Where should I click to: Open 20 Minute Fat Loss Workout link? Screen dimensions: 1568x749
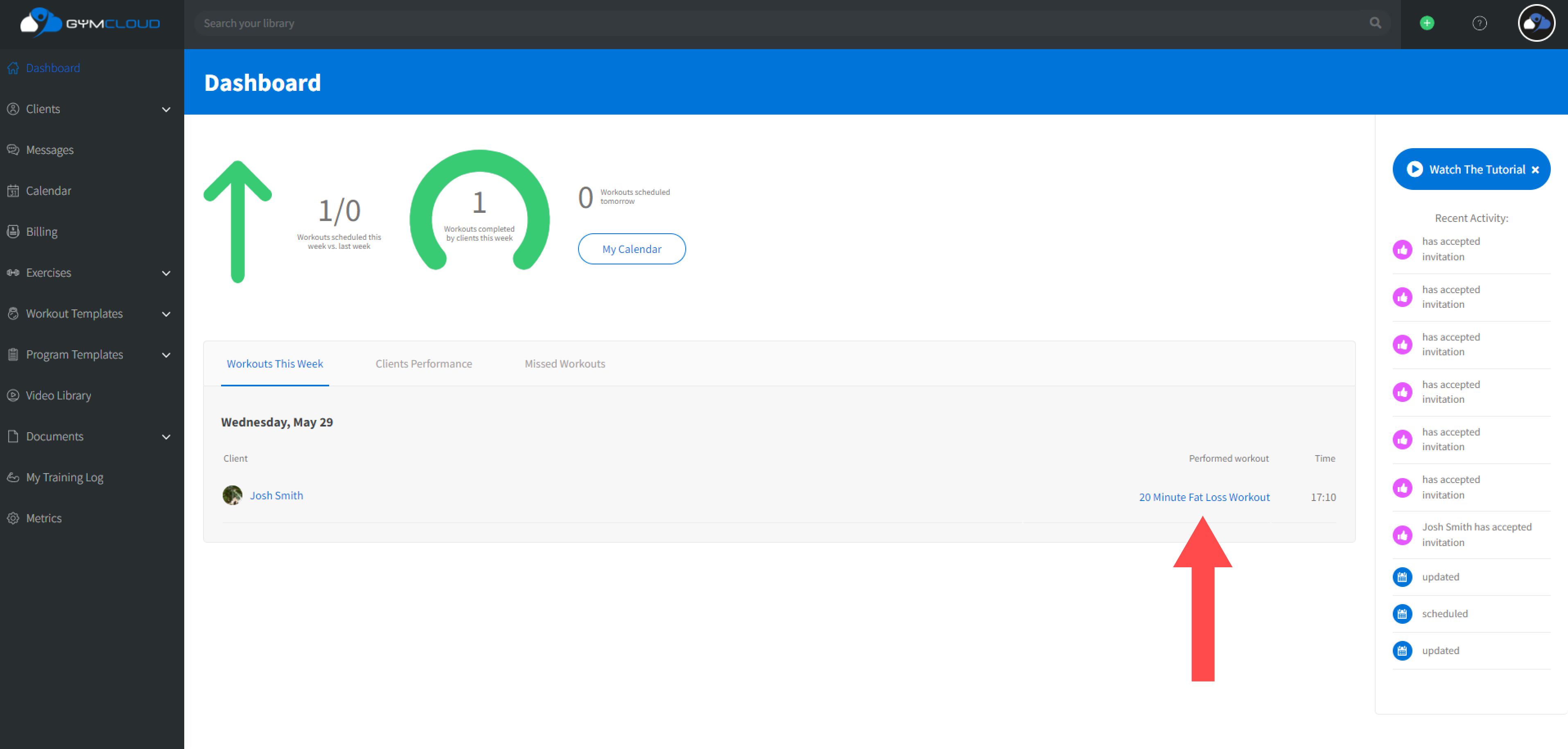(1203, 496)
